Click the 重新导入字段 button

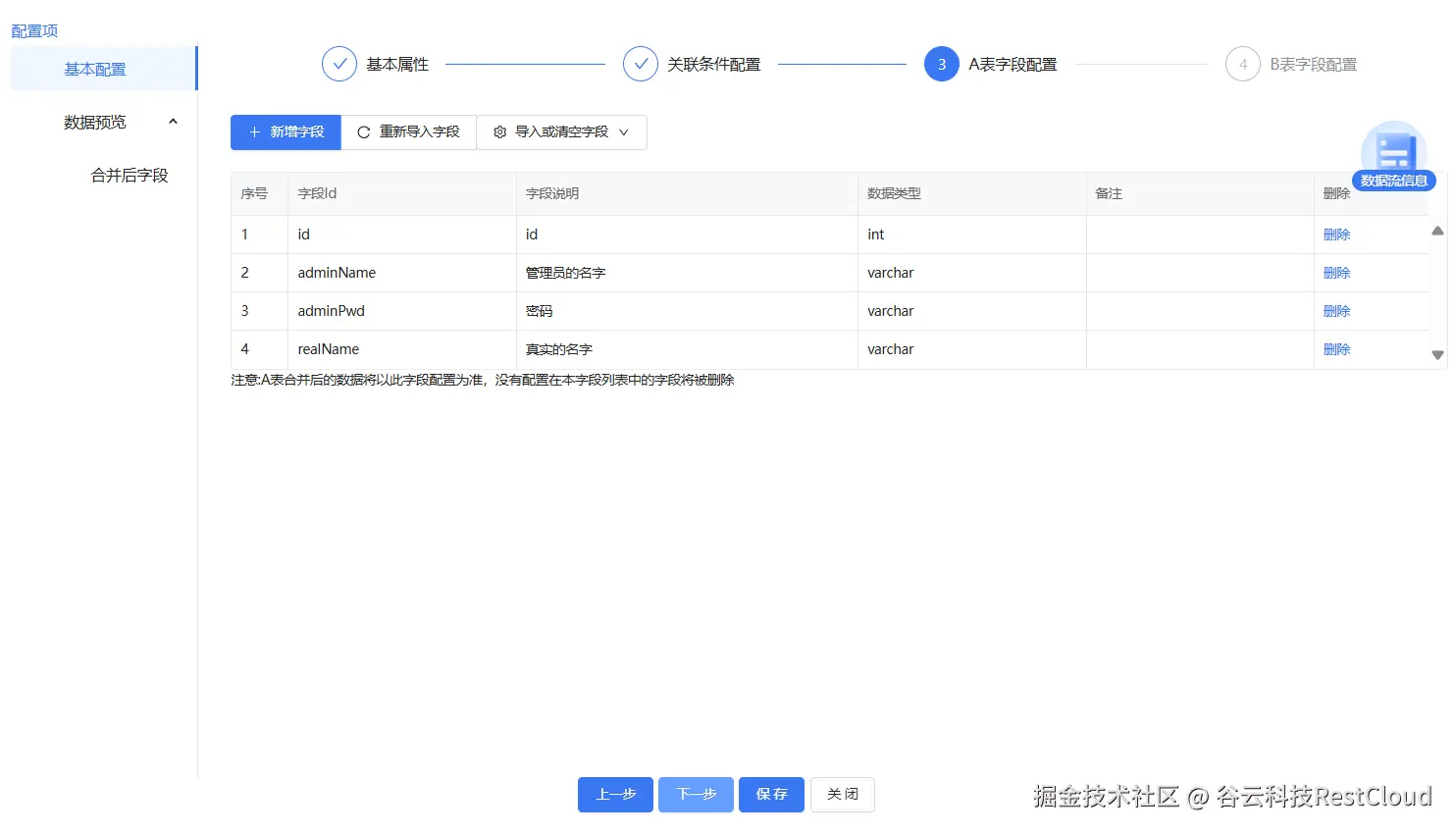(x=408, y=132)
